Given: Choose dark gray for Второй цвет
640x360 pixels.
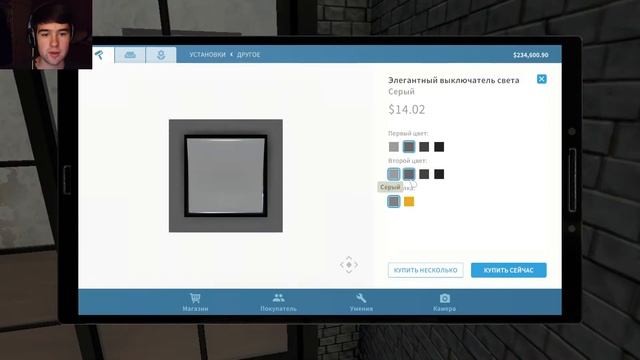Looking at the screenshot, I should 424,174.
